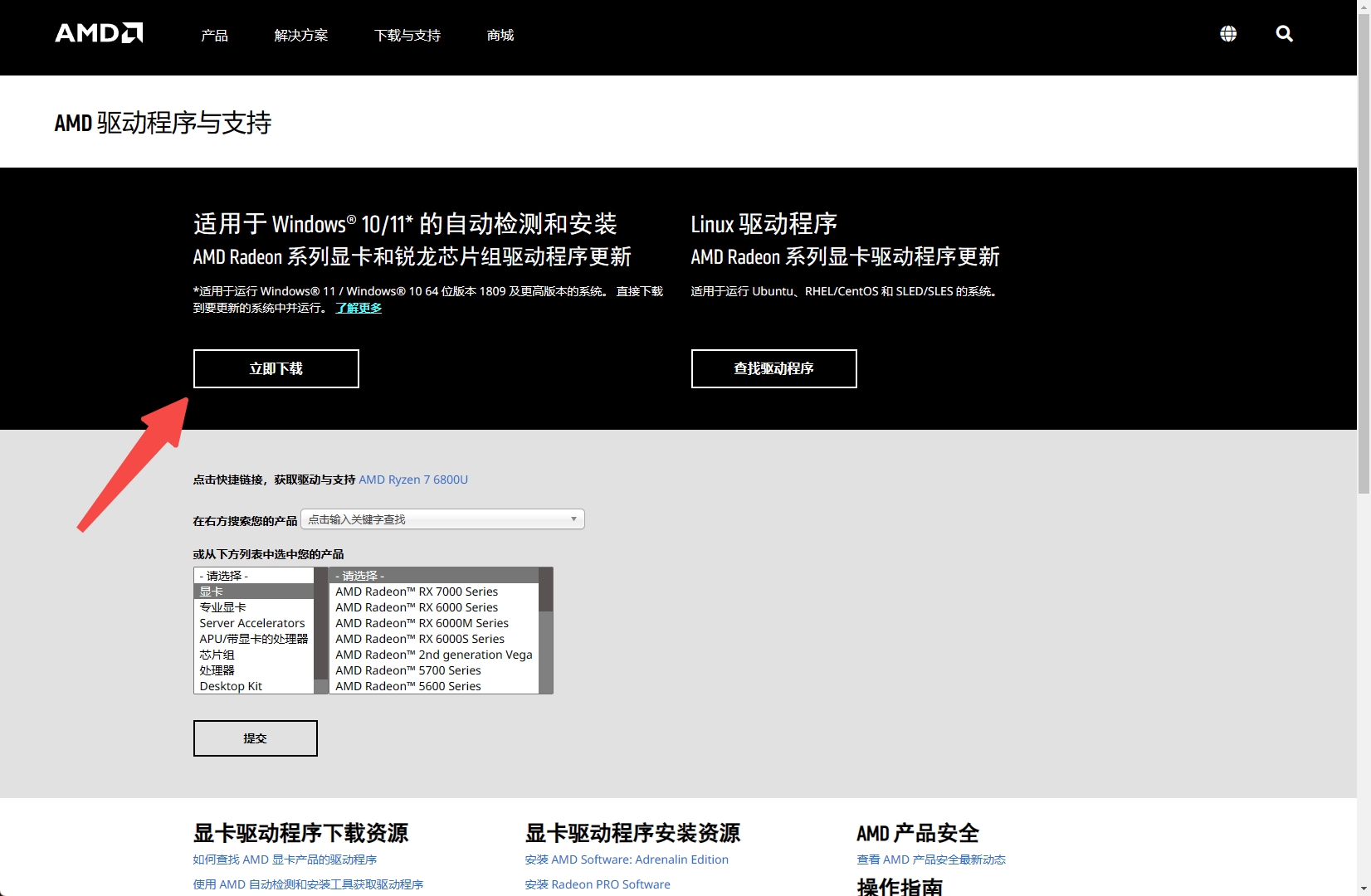The height and width of the screenshot is (896, 1371).
Task: Select APU/带显卡的处理器 in the category list
Action: [253, 639]
